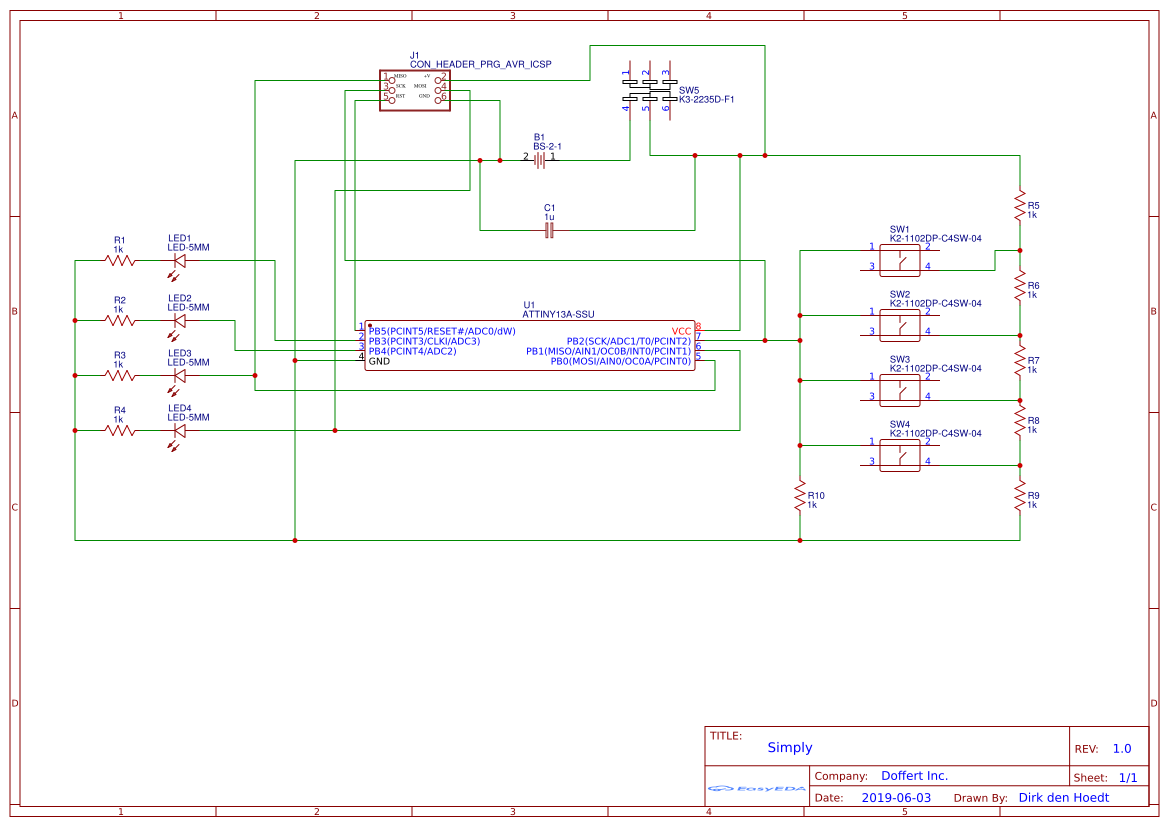Select resistor R8 symbol
The width and height of the screenshot is (1169, 827).
click(x=1020, y=421)
